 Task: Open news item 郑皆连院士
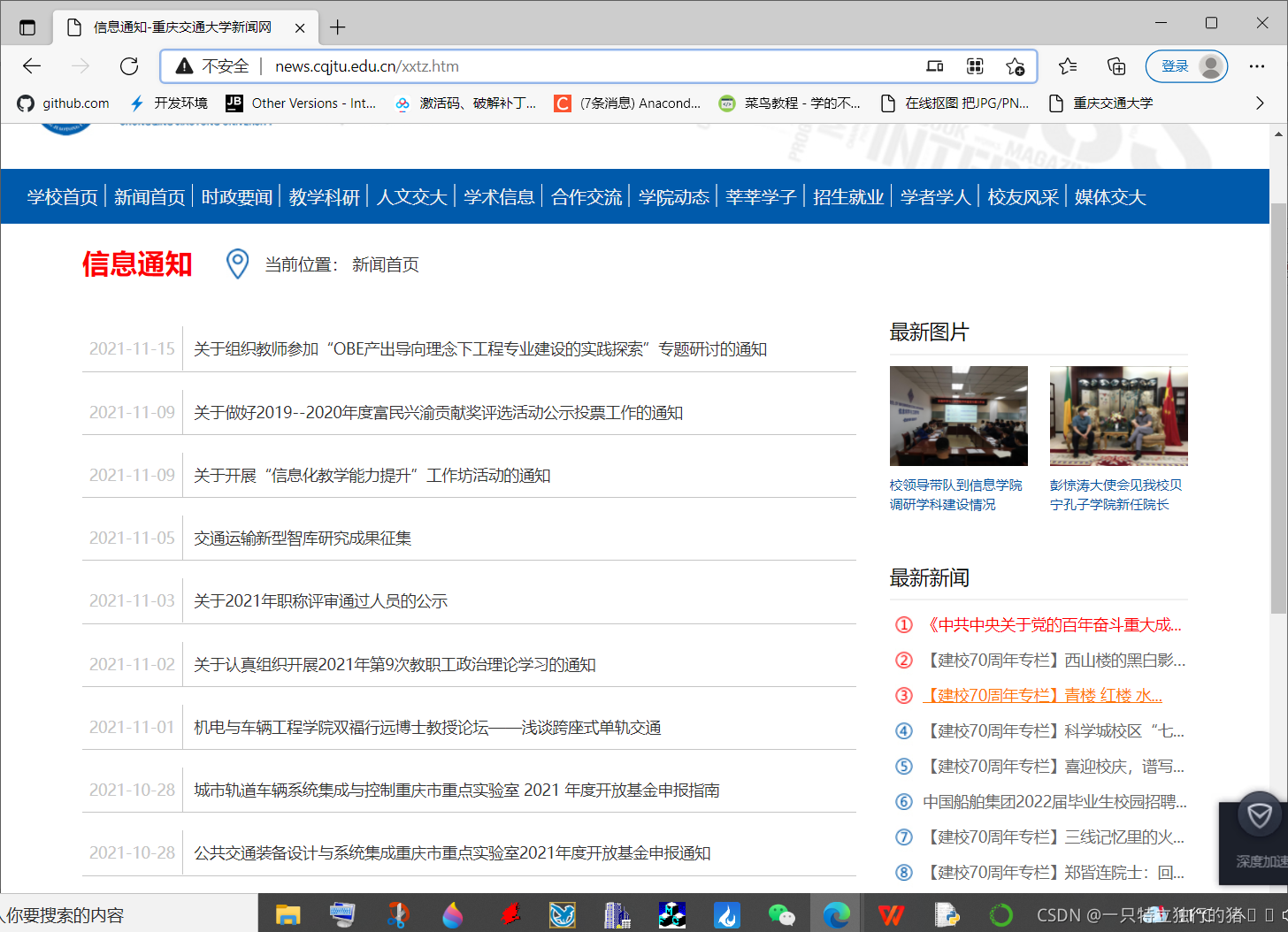click(x=1054, y=873)
